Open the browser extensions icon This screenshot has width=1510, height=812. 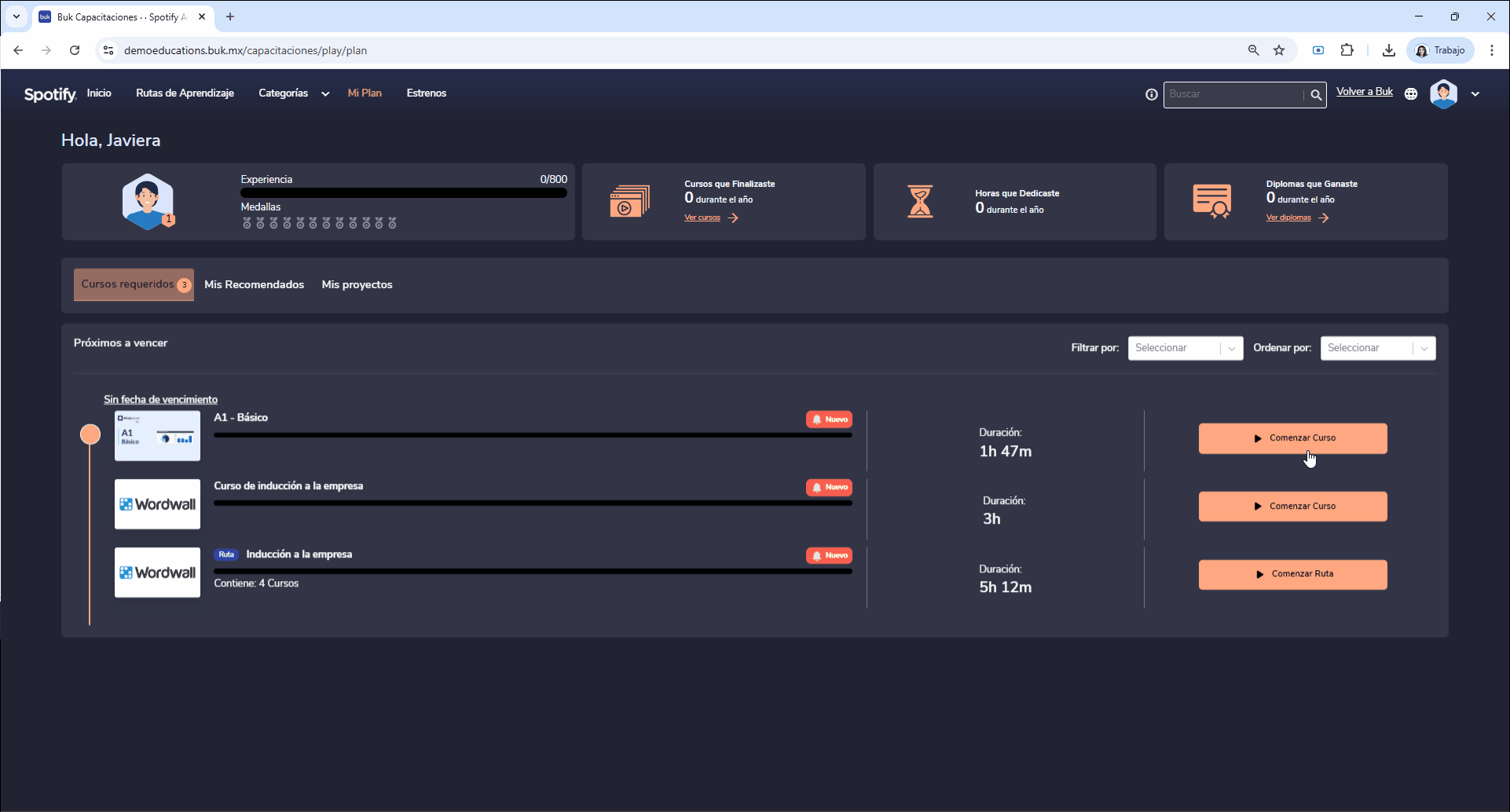1347,50
